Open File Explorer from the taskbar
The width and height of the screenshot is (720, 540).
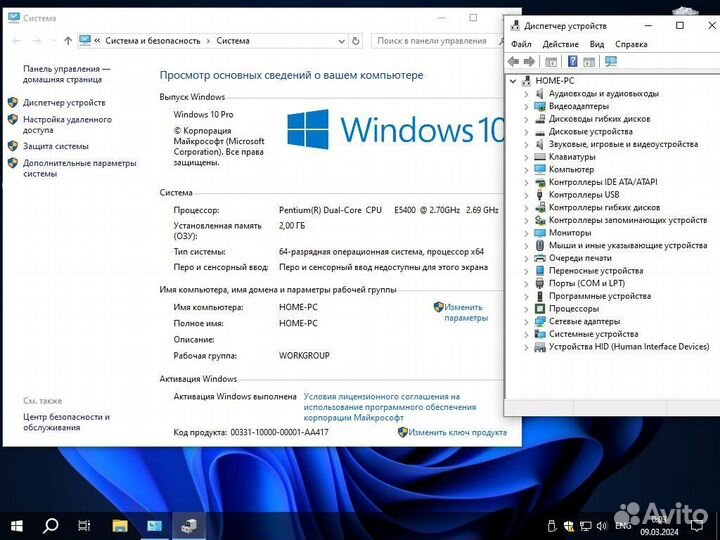coord(120,525)
